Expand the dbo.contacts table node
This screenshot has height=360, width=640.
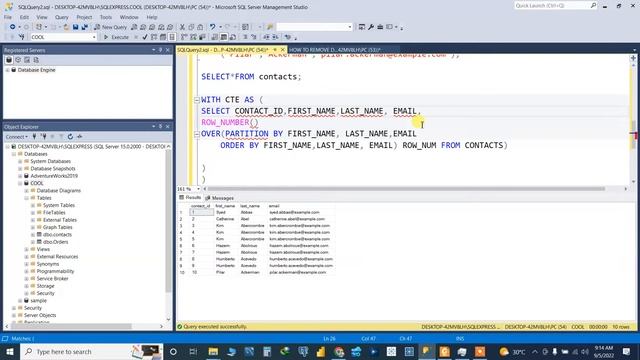point(33,235)
